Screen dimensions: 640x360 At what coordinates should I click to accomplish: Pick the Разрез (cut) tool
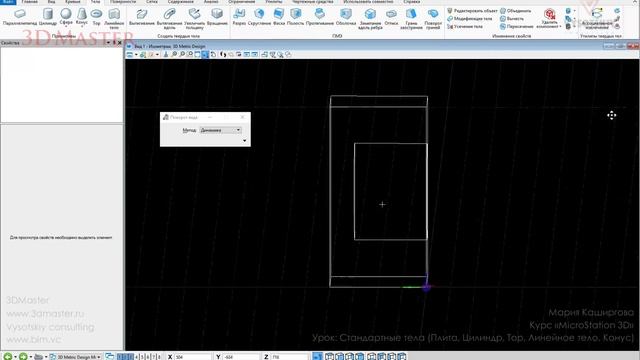click(x=239, y=17)
